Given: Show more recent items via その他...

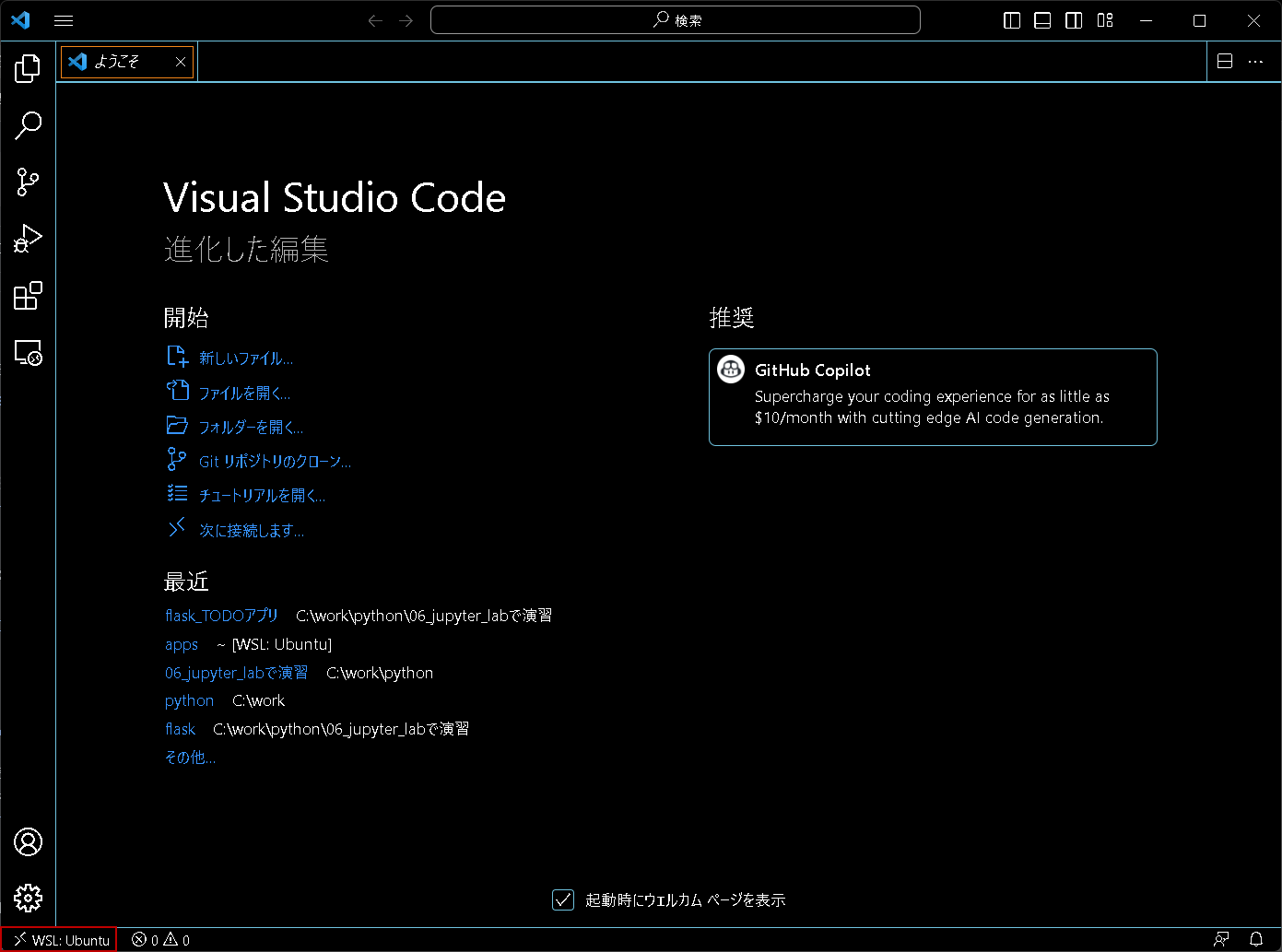Looking at the screenshot, I should (x=190, y=758).
